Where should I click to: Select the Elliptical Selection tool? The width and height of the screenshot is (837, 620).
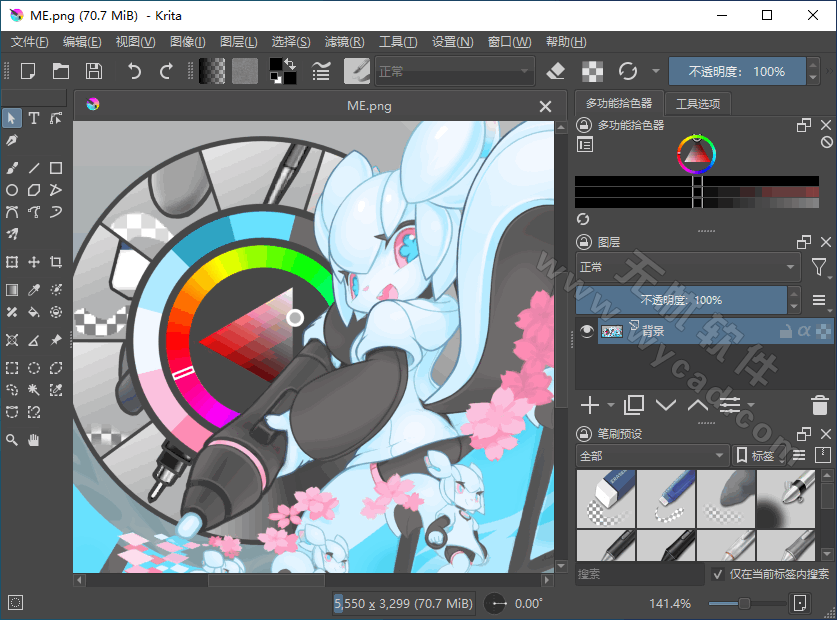point(34,367)
